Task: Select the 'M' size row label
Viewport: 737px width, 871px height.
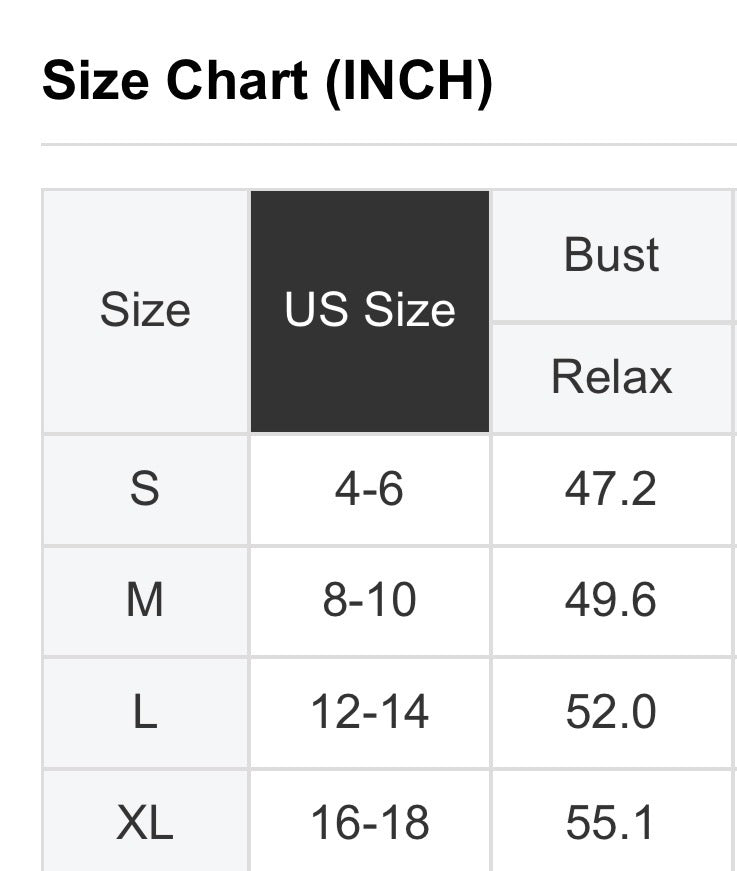Action: (x=145, y=601)
